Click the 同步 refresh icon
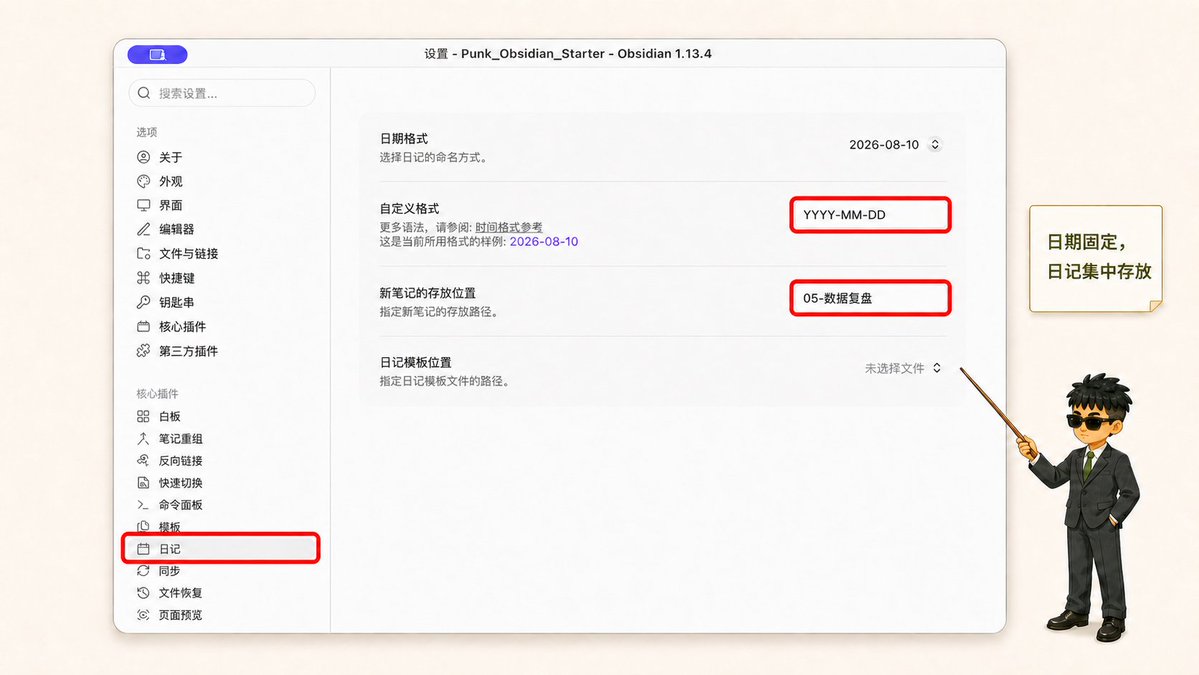Screen dimensions: 1199x675 pos(143,570)
